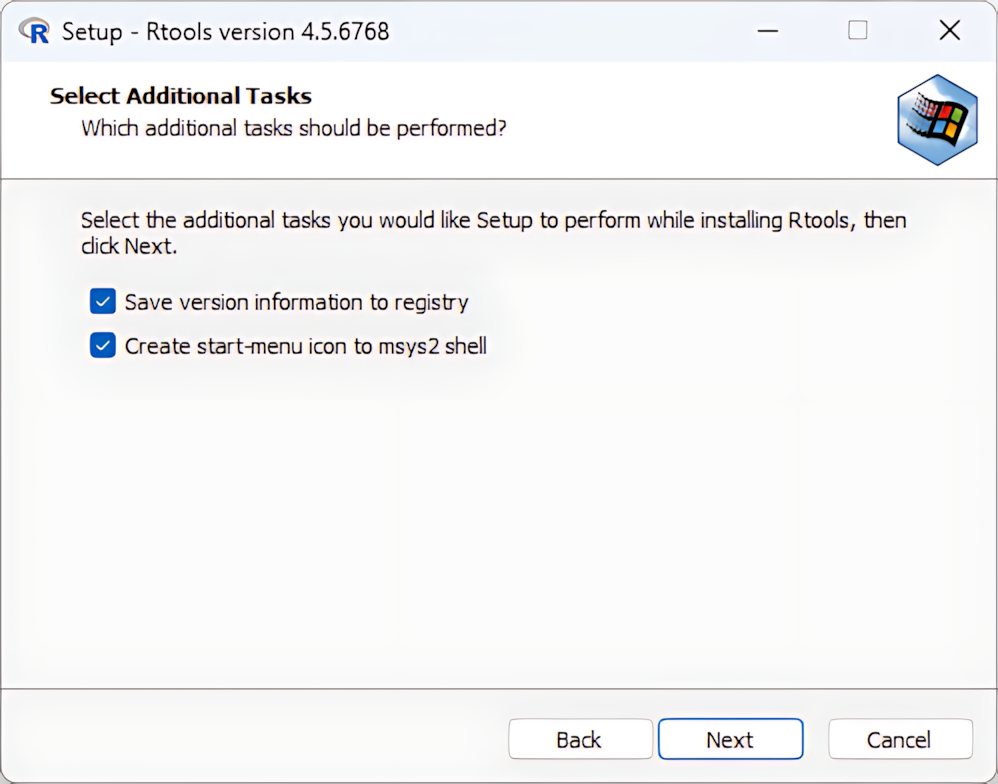Minimize the Rtools Setup window
Image resolution: width=998 pixels, height=784 pixels.
pyautogui.click(x=768, y=31)
